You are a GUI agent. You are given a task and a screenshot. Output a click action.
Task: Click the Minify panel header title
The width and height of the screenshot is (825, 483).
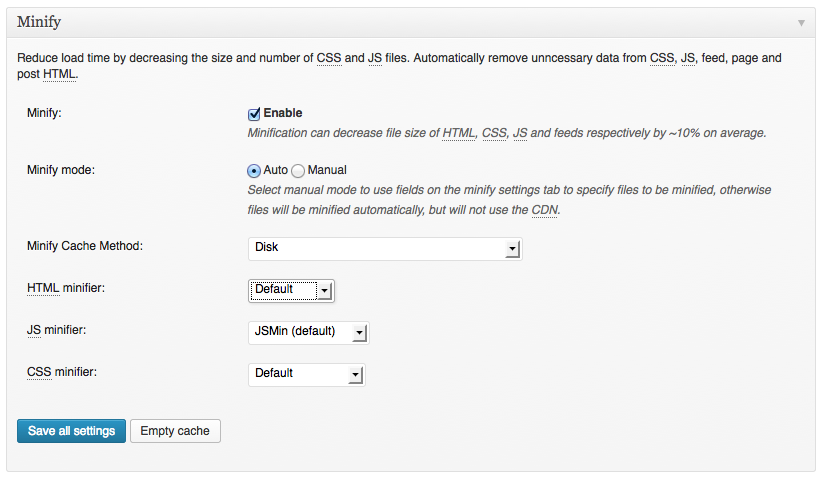[x=41, y=22]
